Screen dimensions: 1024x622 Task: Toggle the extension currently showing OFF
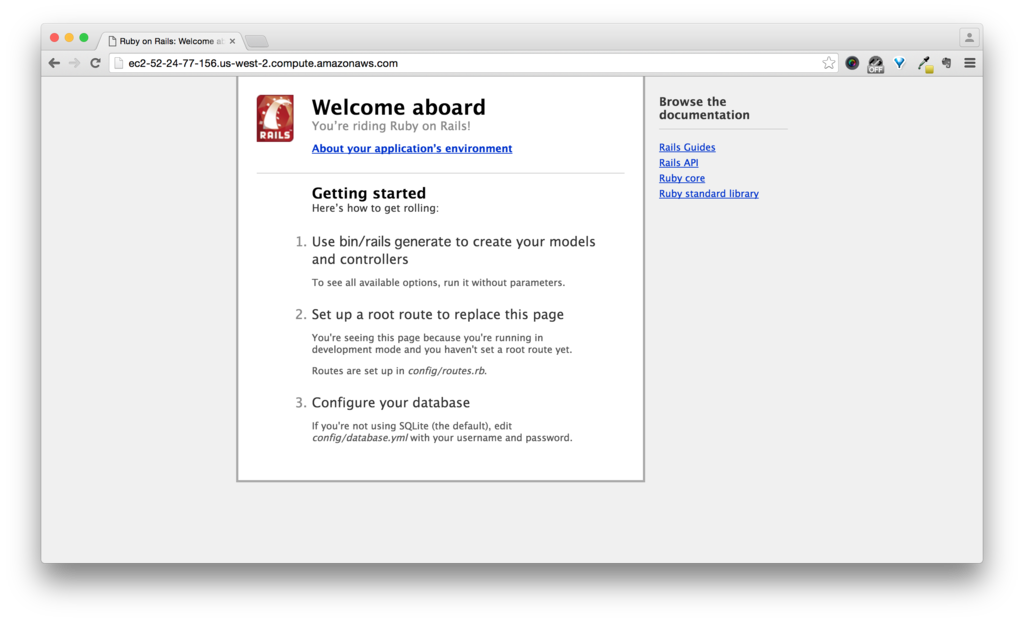pos(875,62)
